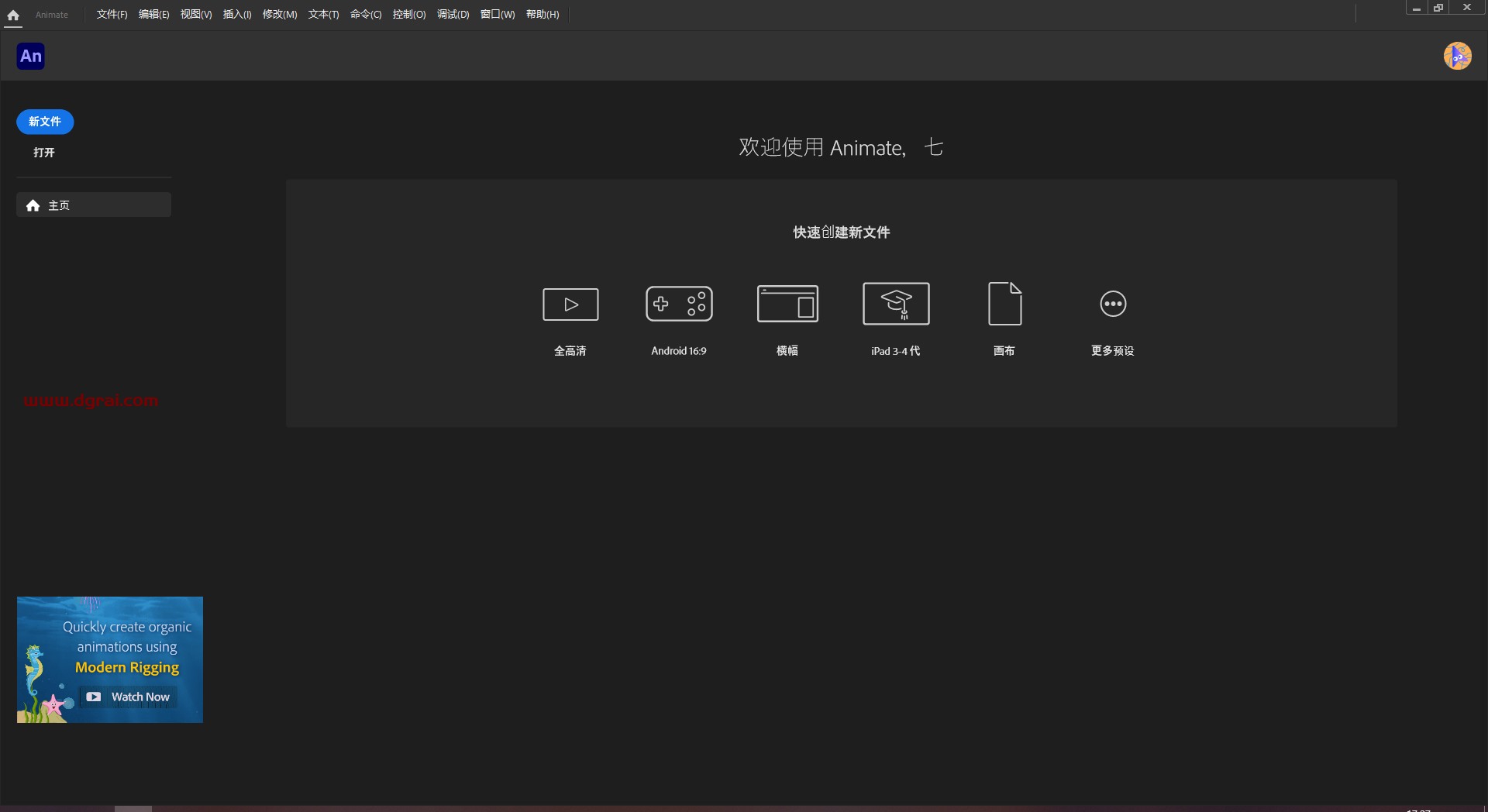This screenshot has width=1488, height=812.
Task: Open the 控制(O) menu
Action: click(x=409, y=14)
